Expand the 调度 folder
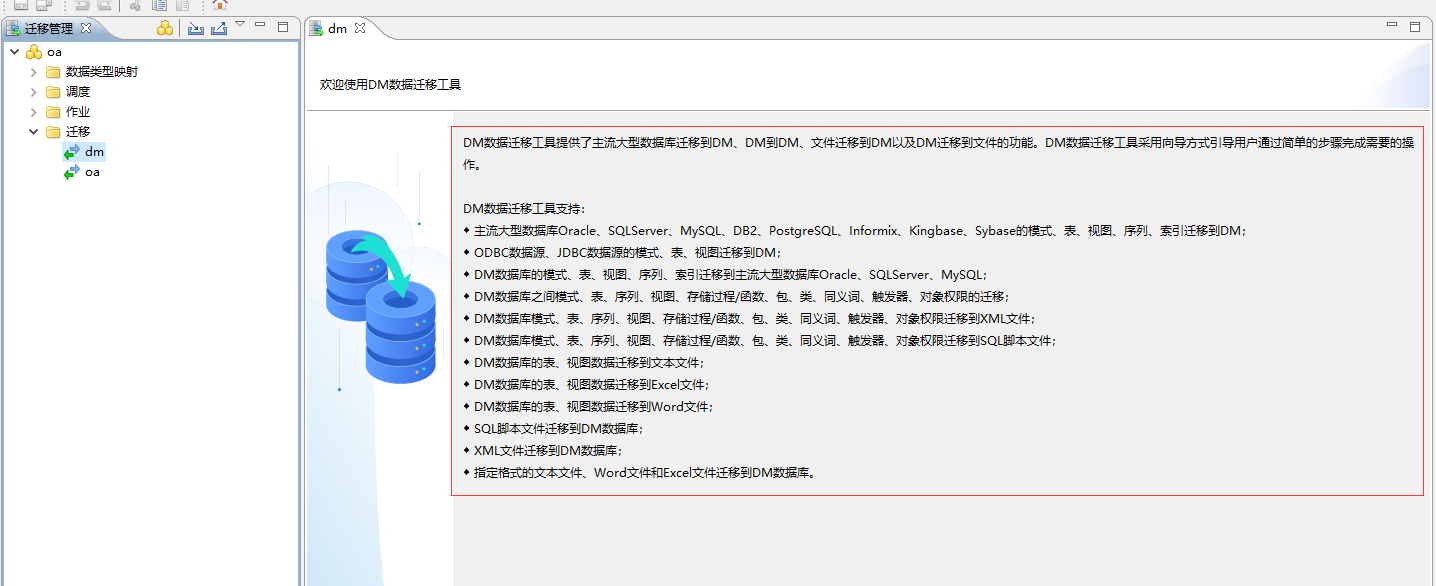This screenshot has height=586, width=1436. [34, 92]
